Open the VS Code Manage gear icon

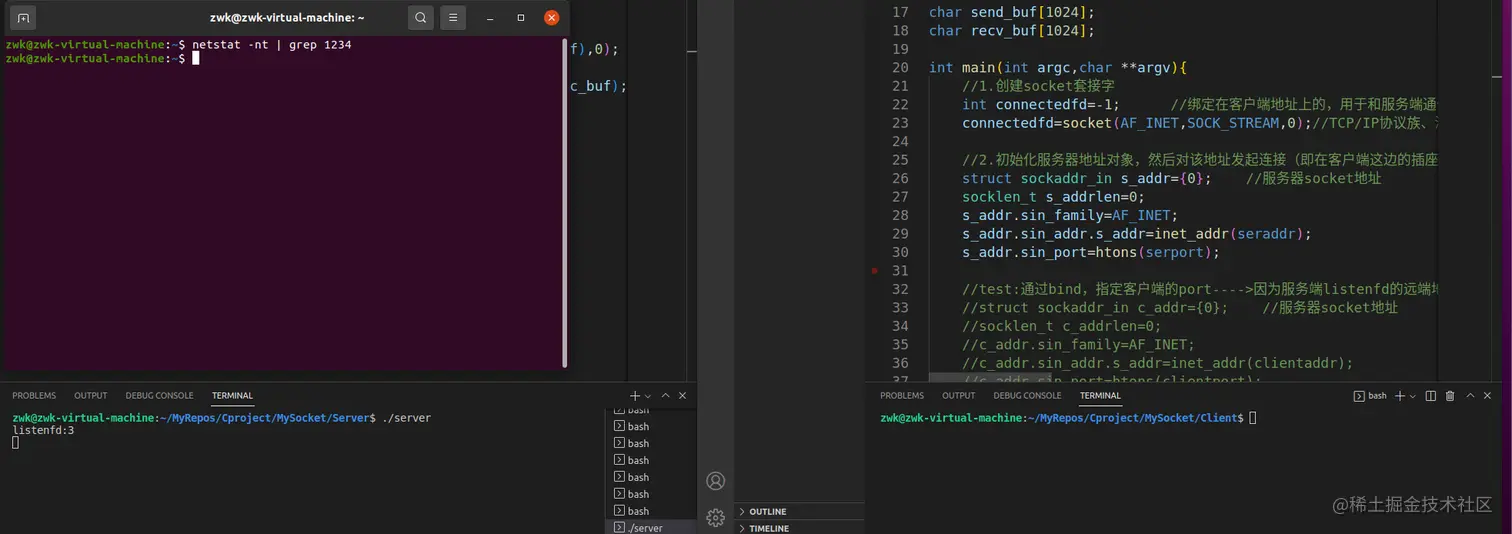click(716, 518)
